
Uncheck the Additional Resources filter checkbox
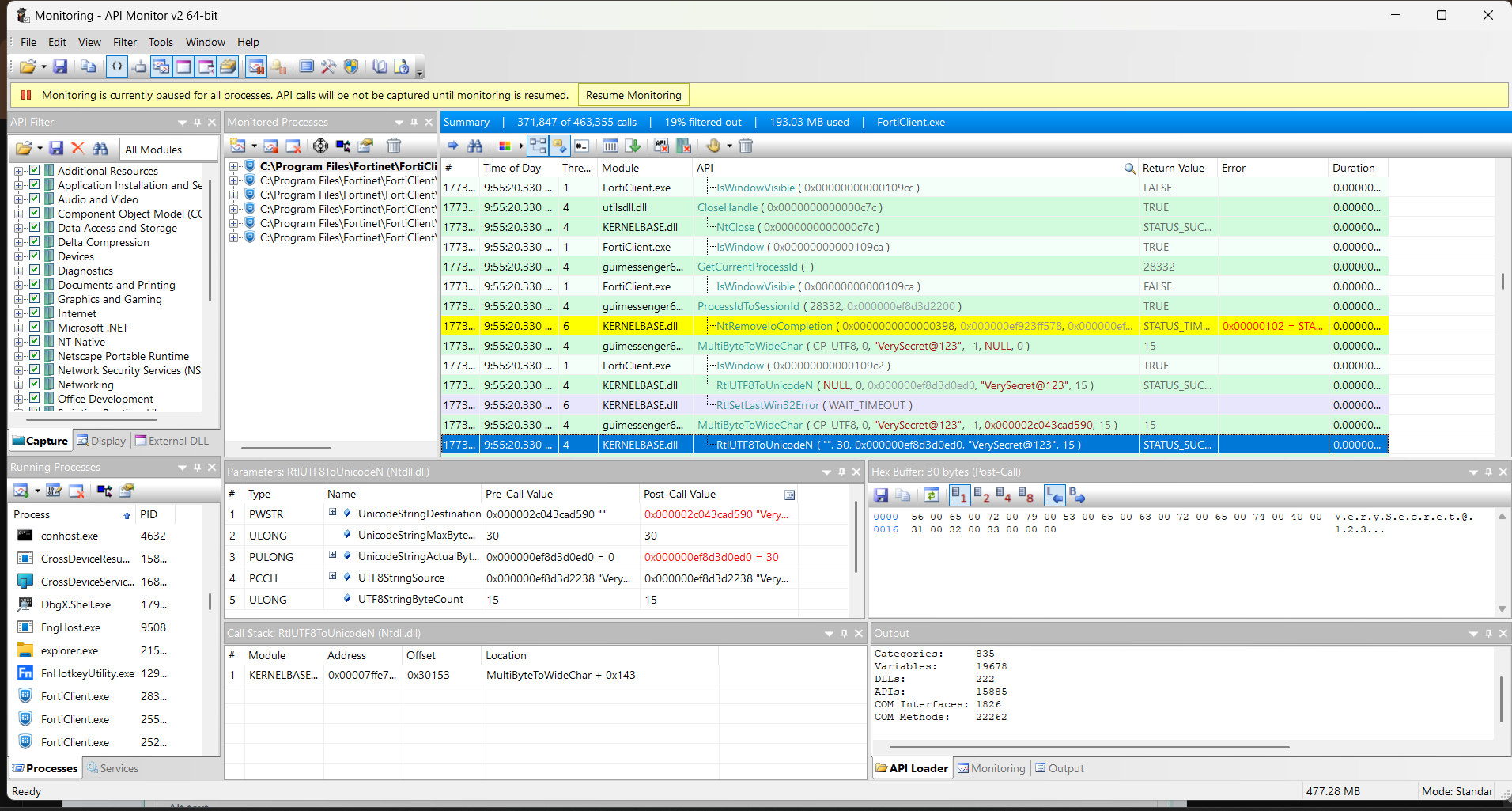[x=35, y=170]
